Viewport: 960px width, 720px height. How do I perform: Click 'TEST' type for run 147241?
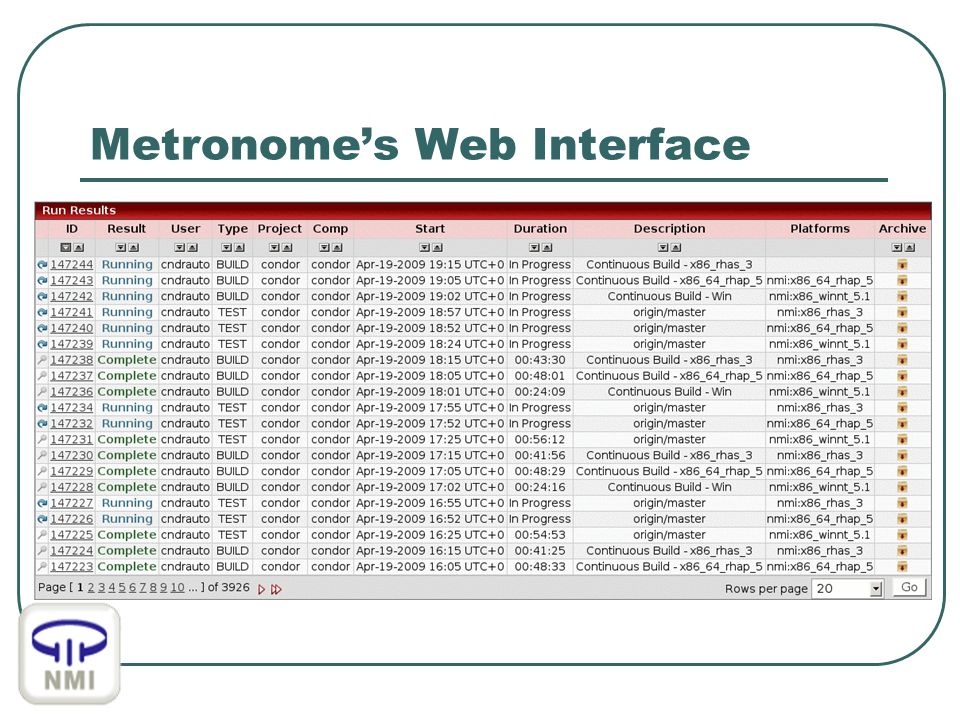point(232,313)
